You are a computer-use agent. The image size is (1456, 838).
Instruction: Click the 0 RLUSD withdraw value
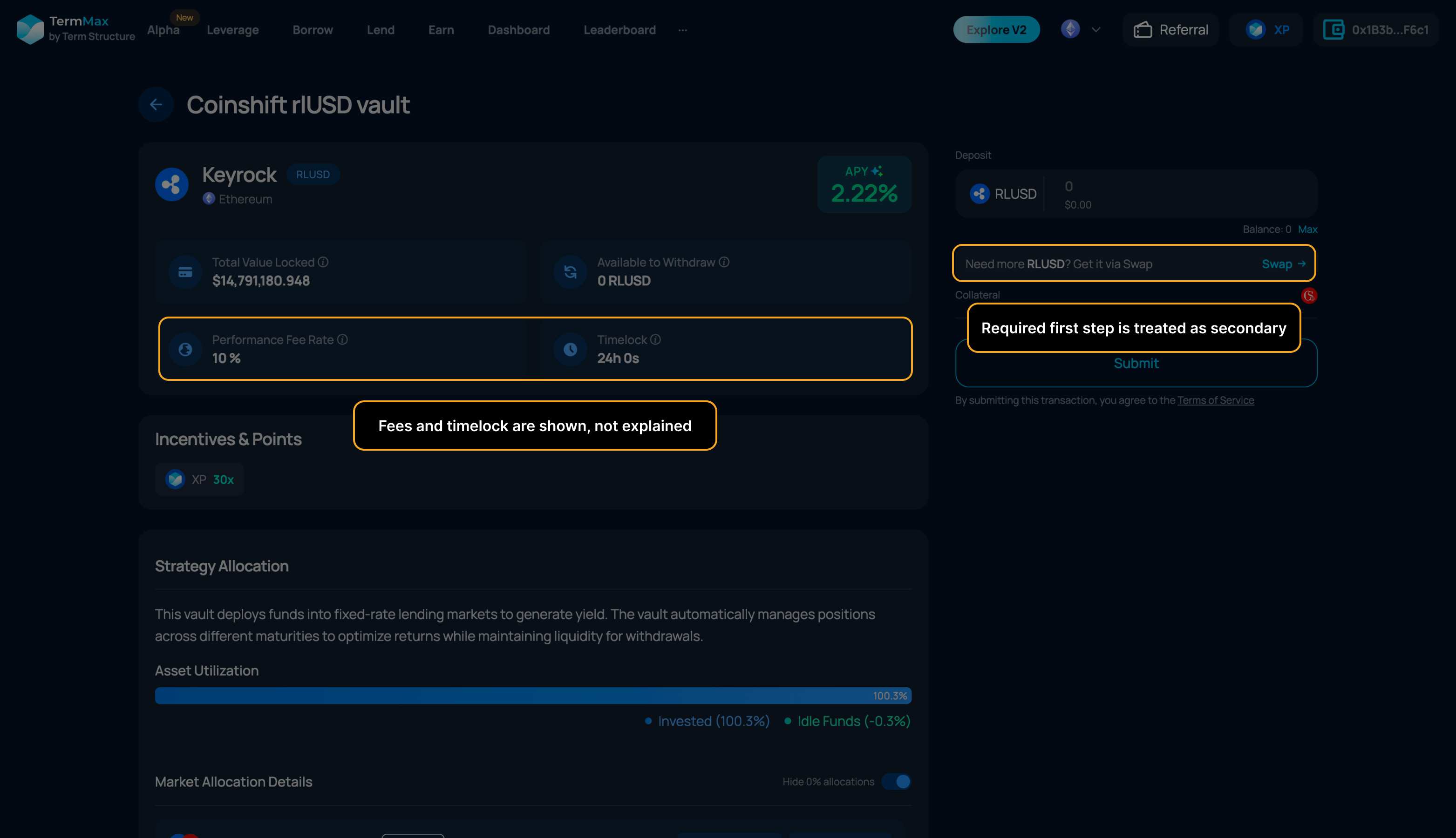(624, 281)
